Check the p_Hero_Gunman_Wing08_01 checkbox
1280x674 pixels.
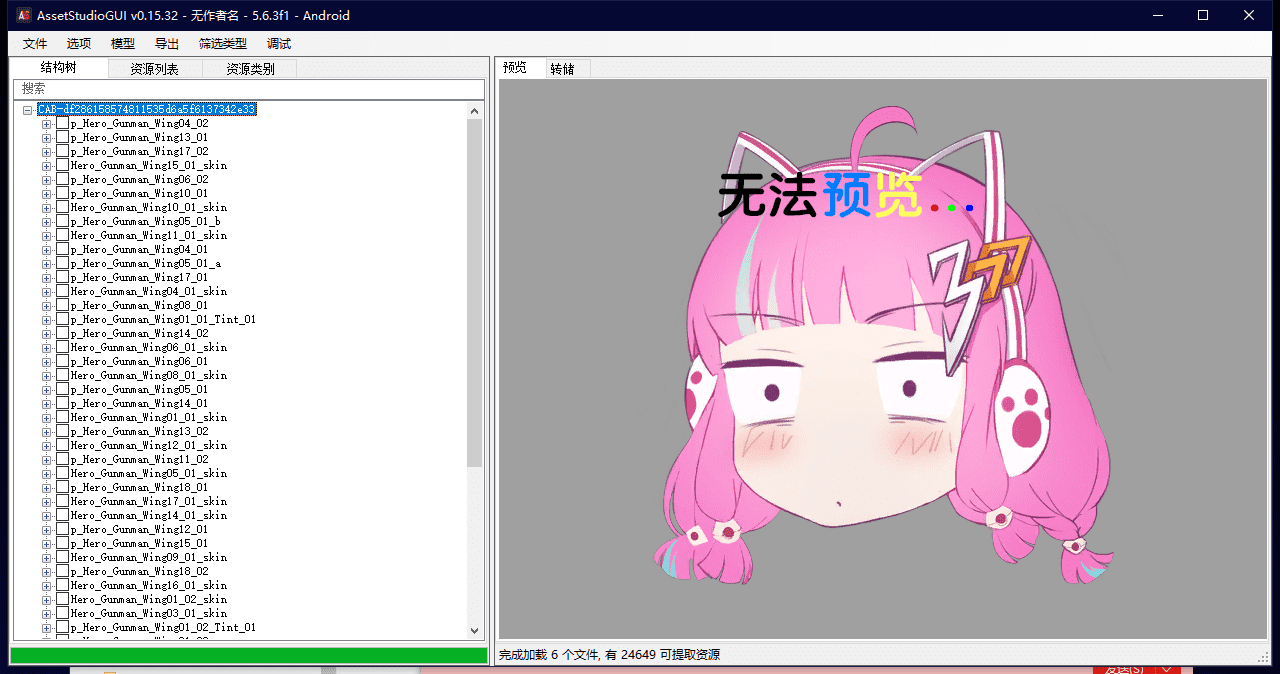coord(62,306)
